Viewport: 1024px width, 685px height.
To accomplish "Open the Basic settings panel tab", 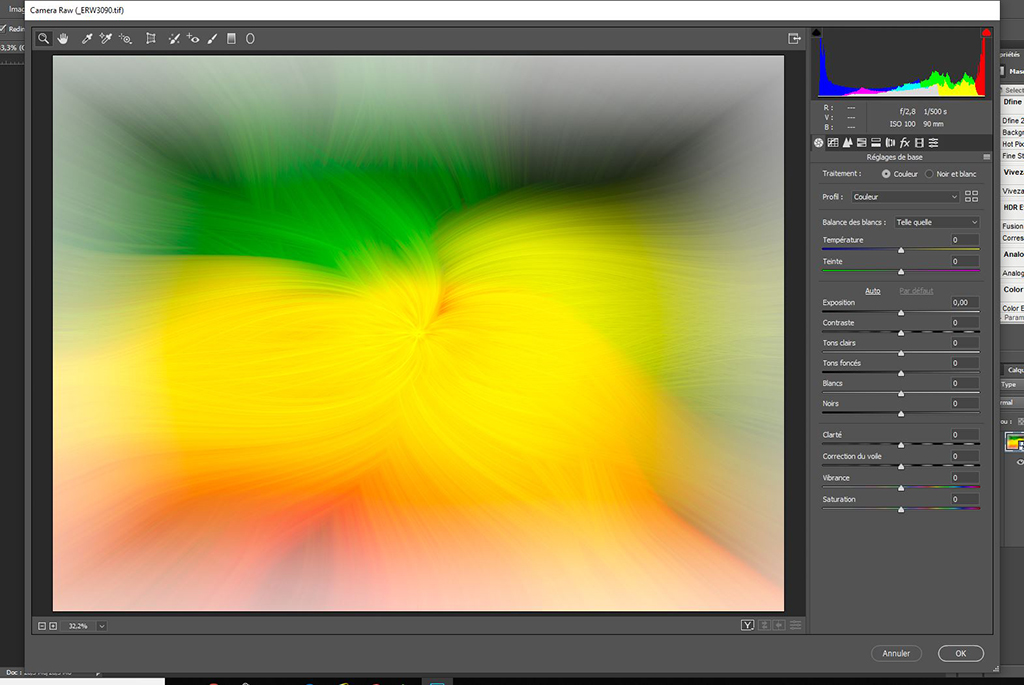I will pyautogui.click(x=819, y=142).
